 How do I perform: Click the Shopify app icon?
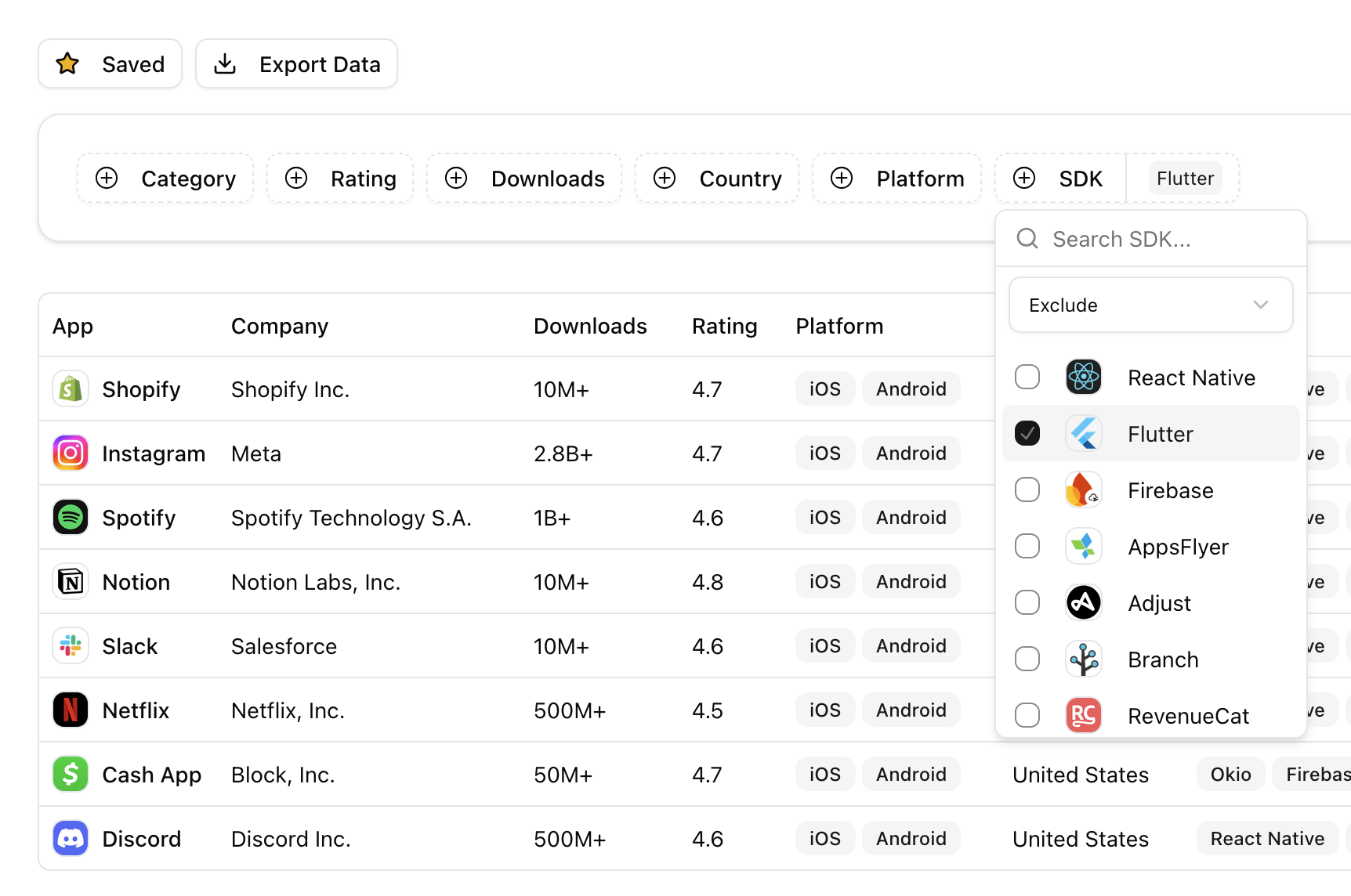71,389
